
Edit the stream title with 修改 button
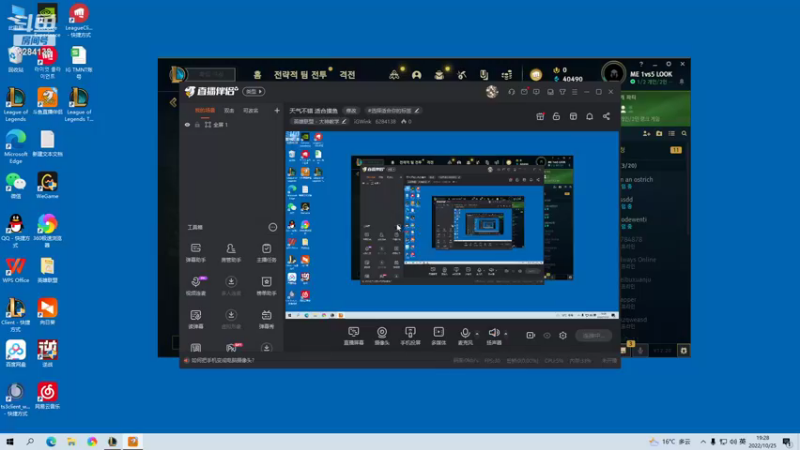351,110
